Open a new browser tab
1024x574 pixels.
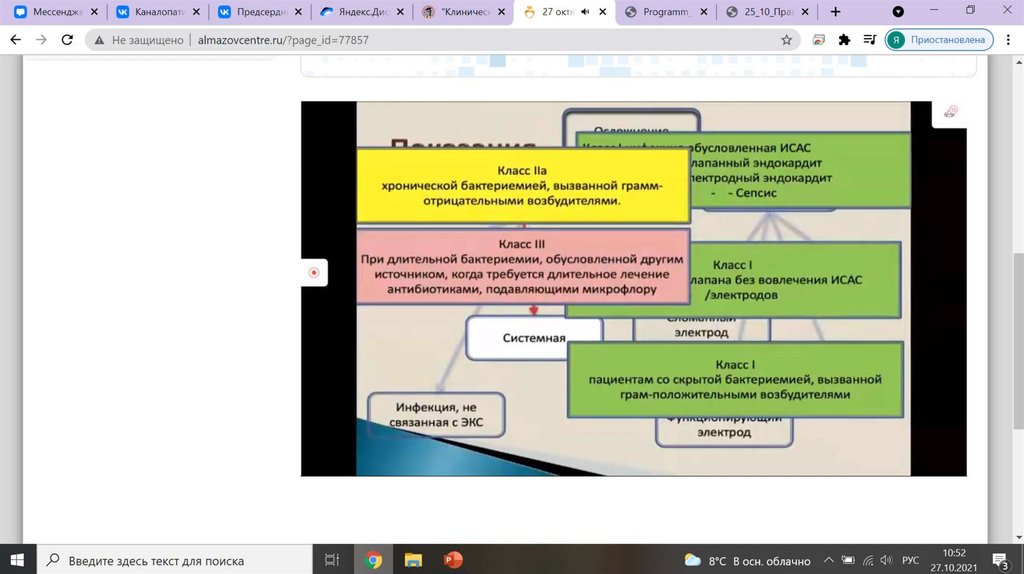(x=835, y=12)
